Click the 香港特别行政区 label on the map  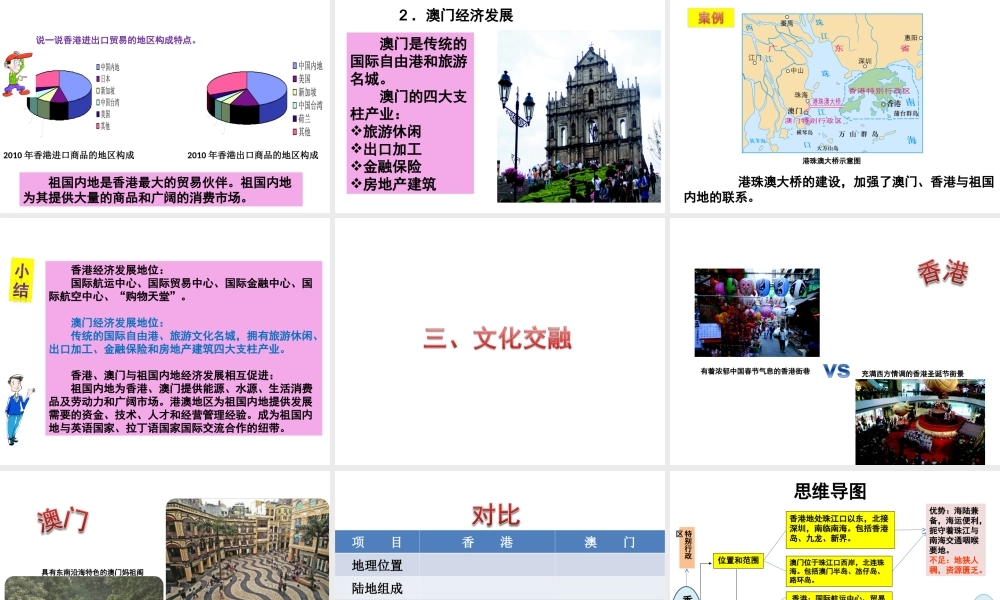(879, 91)
